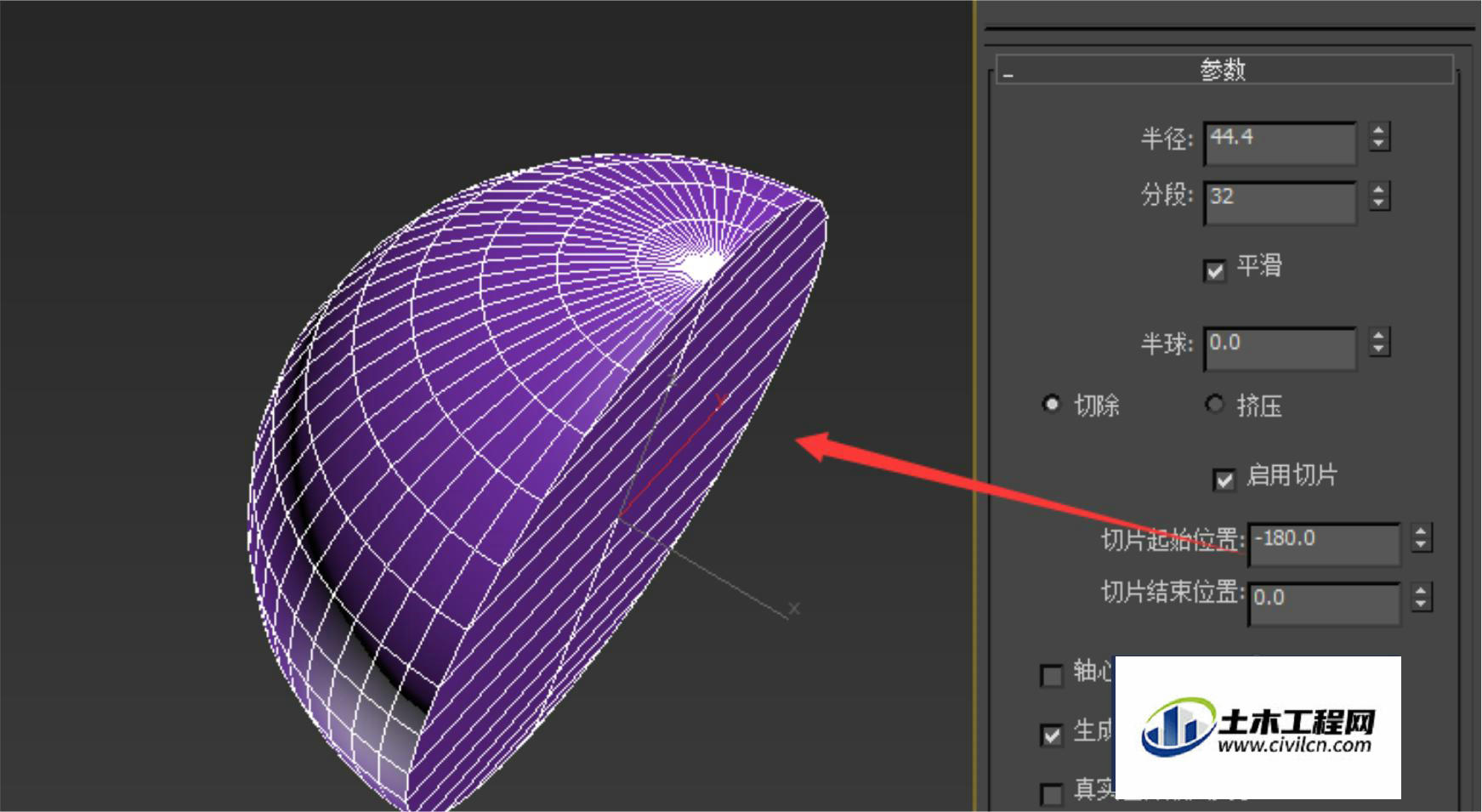
Task: Select the 挤压 radio button
Action: 1215,404
